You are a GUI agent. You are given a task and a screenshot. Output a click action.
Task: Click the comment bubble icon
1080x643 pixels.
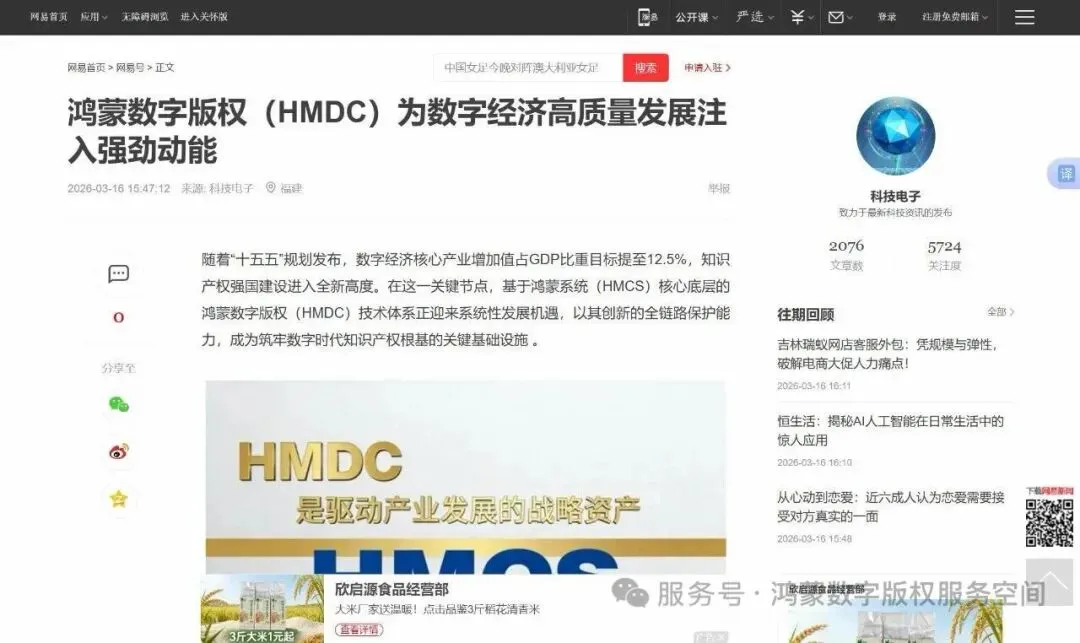click(118, 274)
